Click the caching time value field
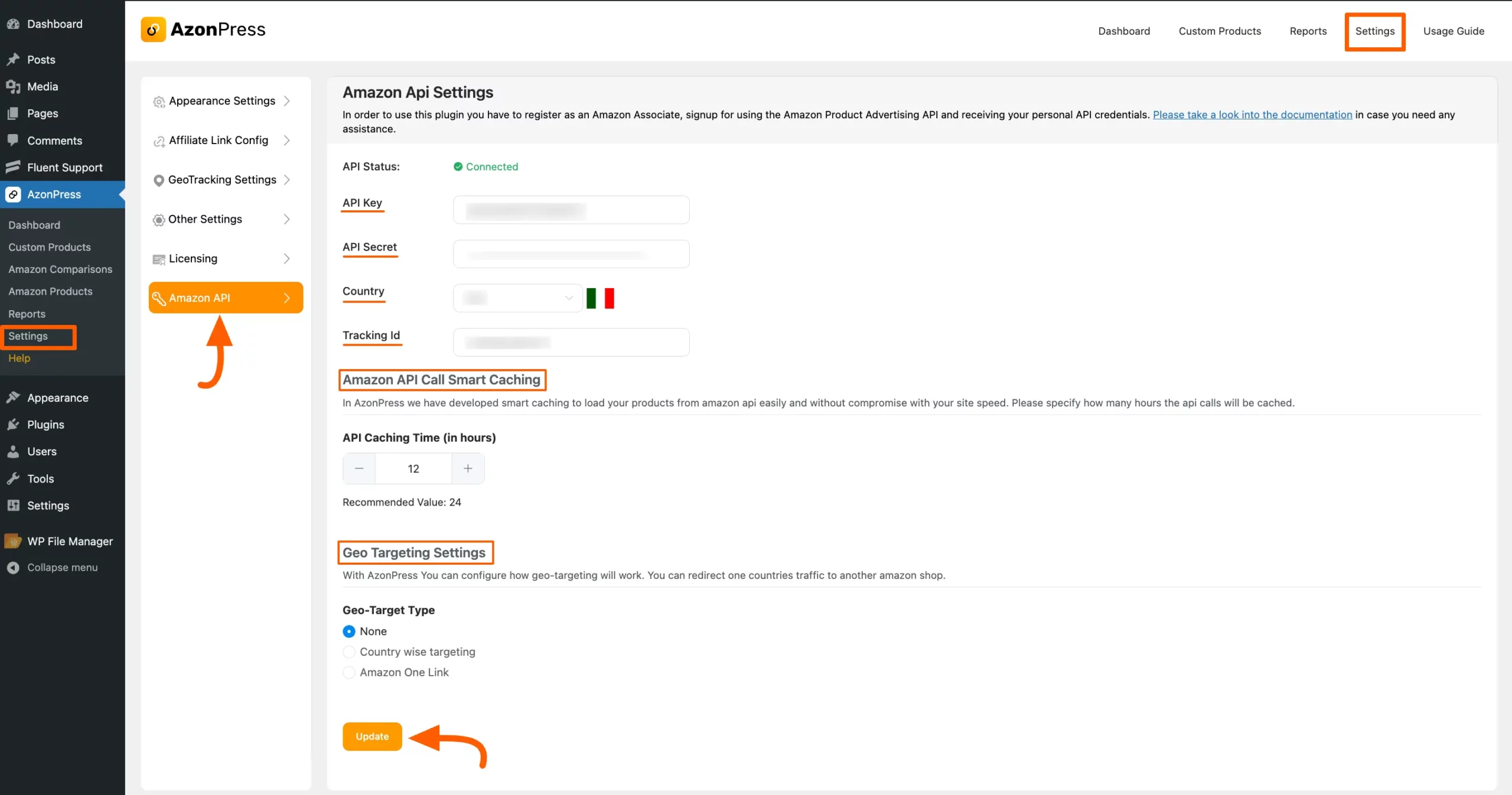 pyautogui.click(x=413, y=468)
